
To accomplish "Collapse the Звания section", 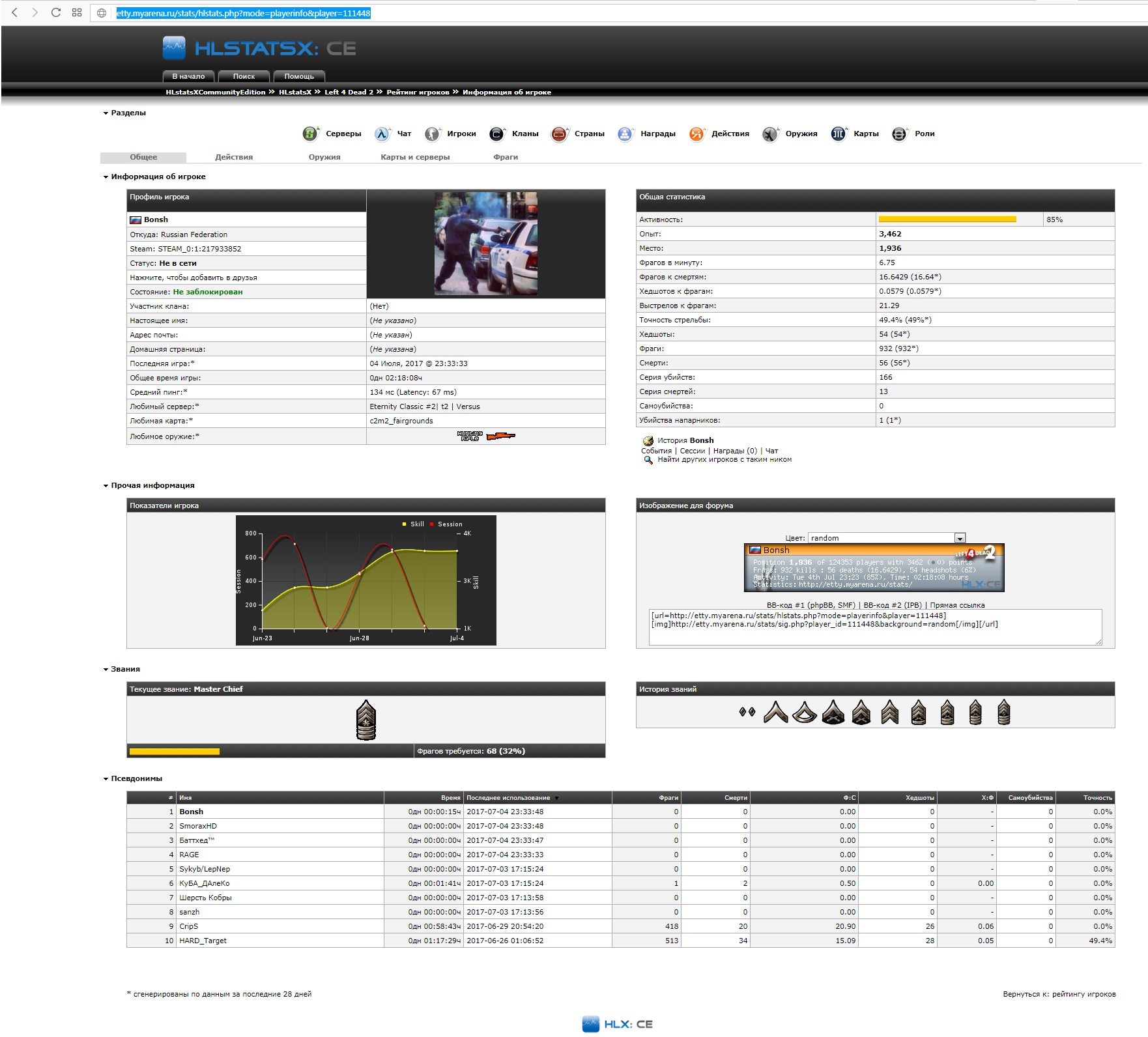I will 106,670.
